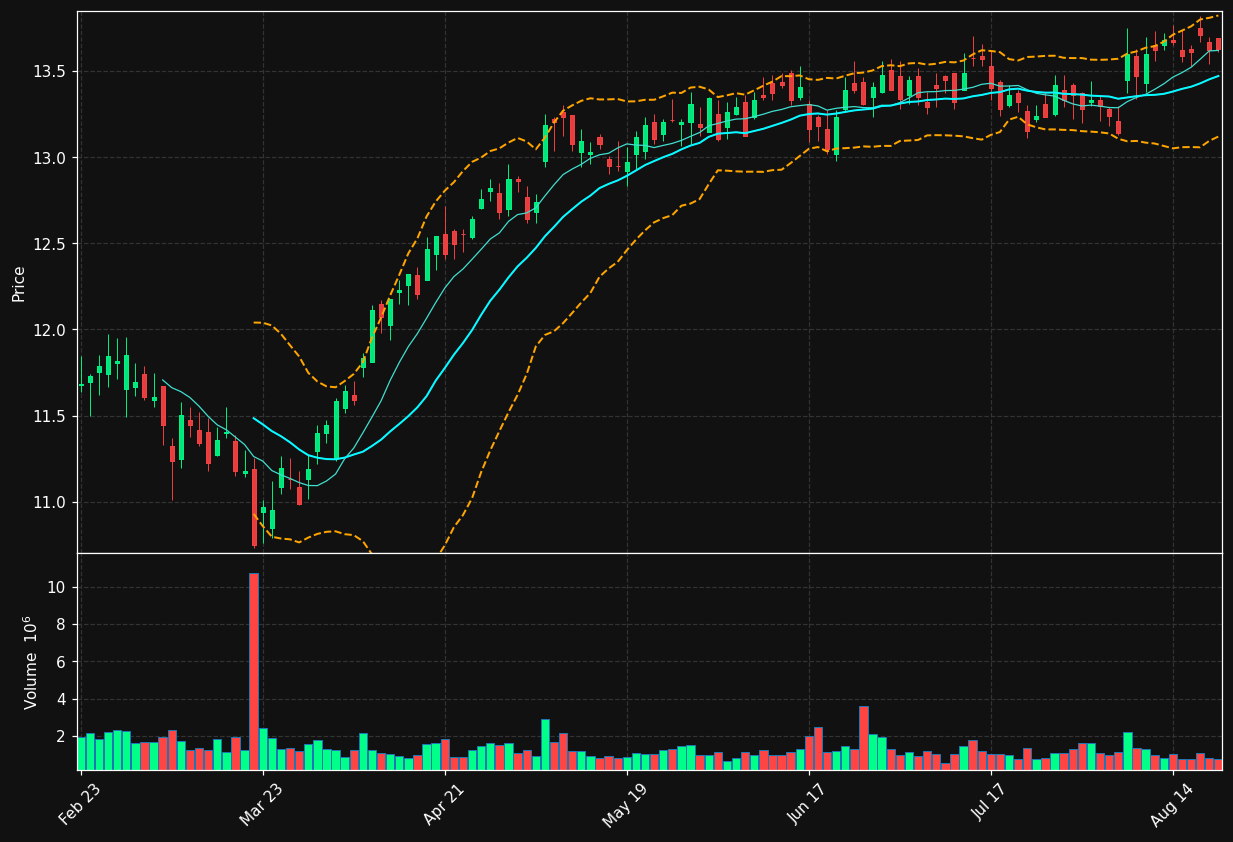Viewport: 1233px width, 842px height.
Task: Click the tallest red volume spike bar
Action: tap(254, 671)
